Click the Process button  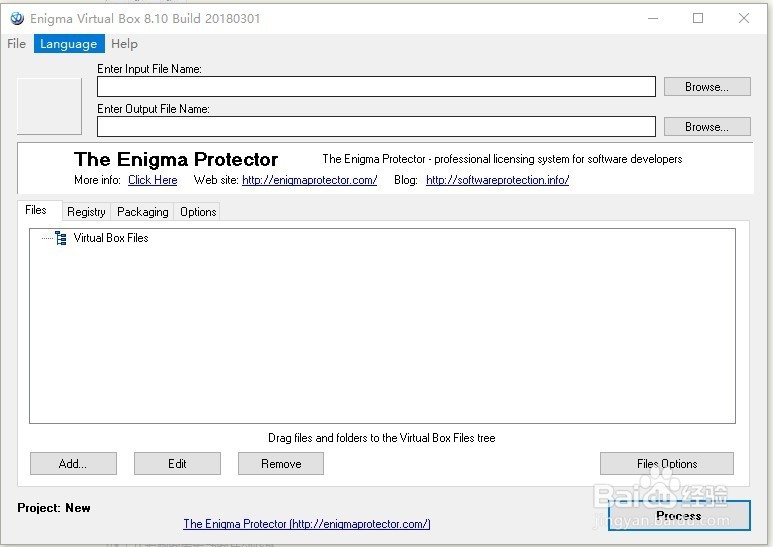click(679, 515)
